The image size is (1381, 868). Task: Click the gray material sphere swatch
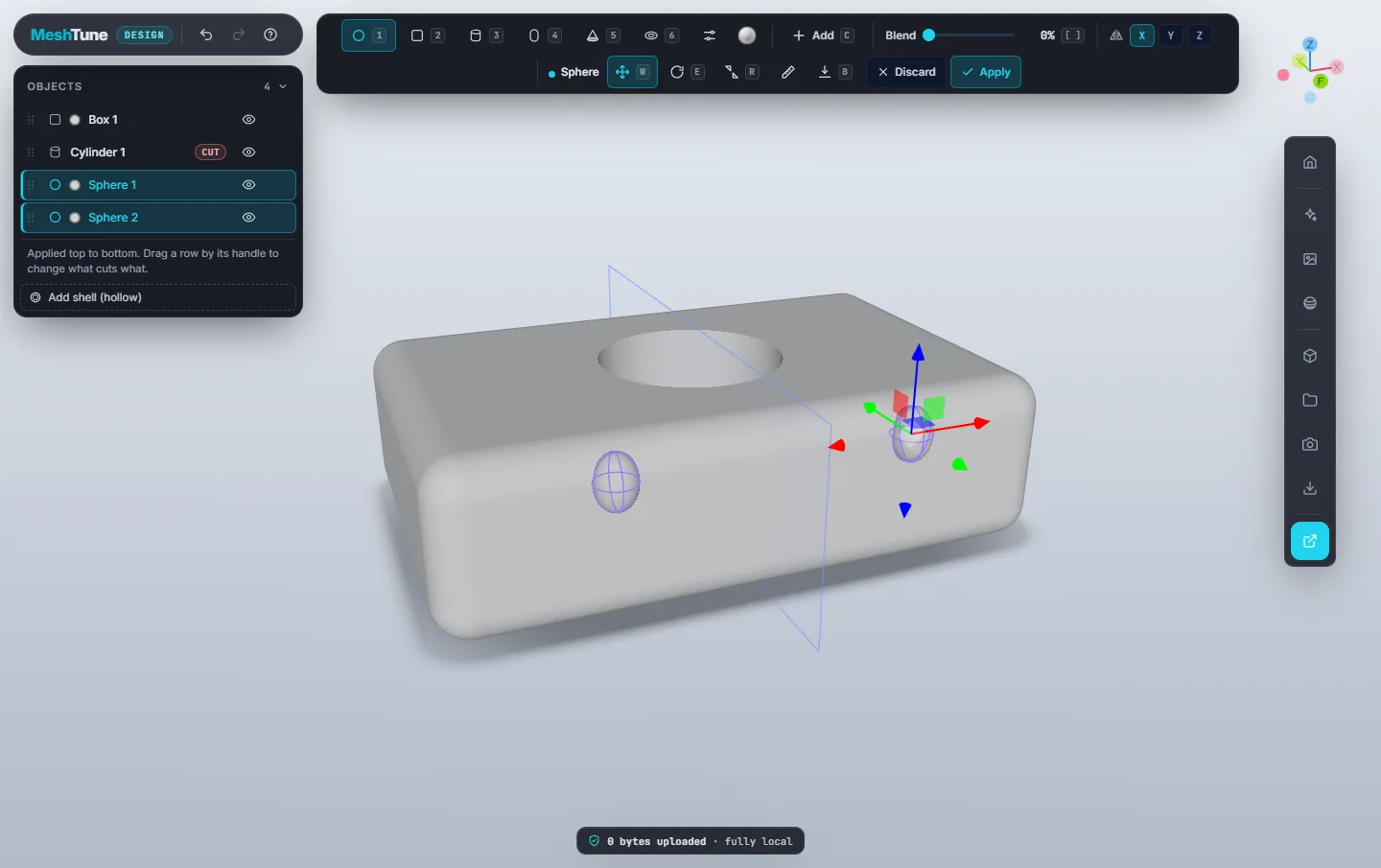coord(747,35)
